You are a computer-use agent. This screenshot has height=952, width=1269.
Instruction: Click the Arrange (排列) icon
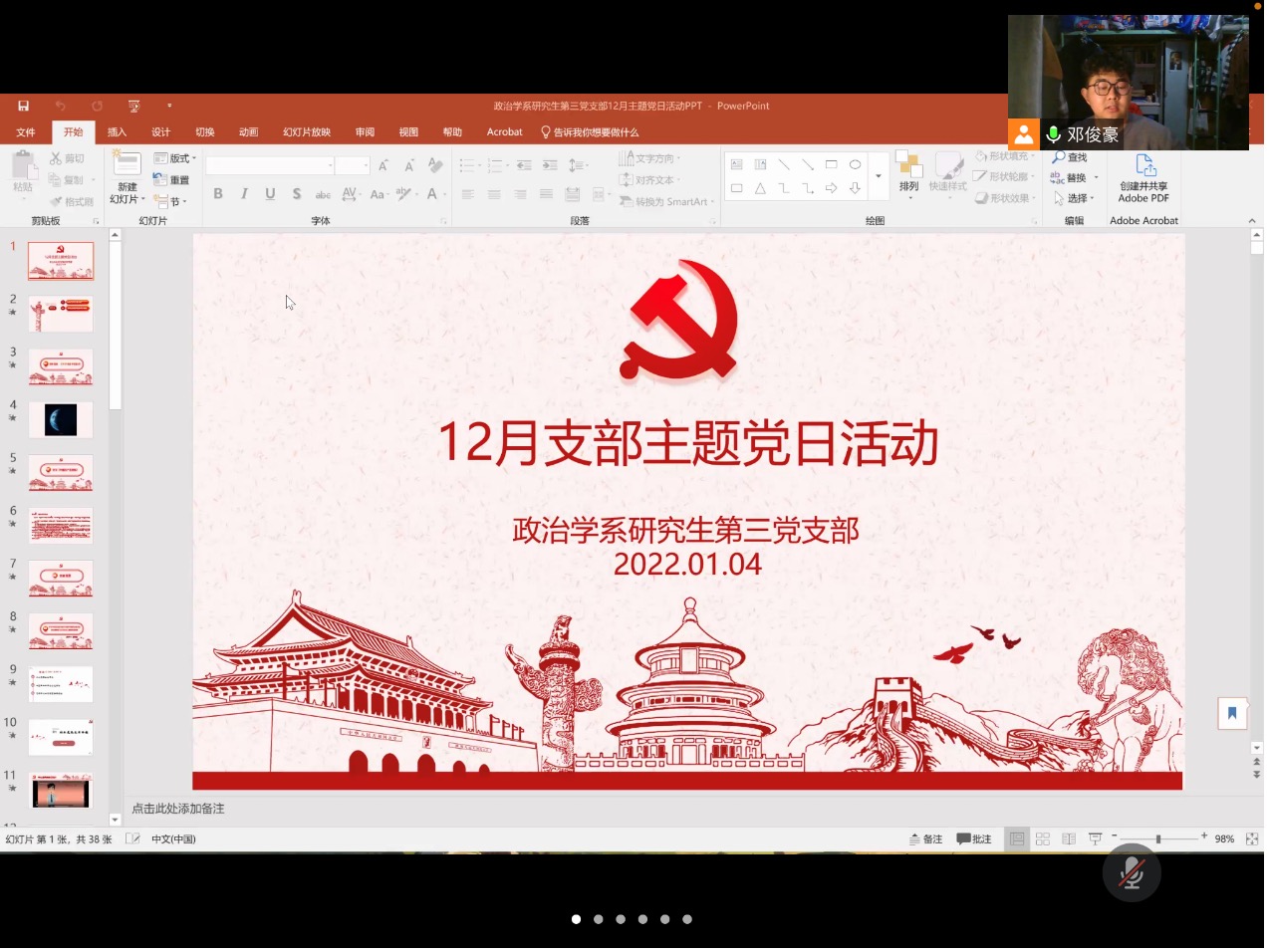point(908,171)
